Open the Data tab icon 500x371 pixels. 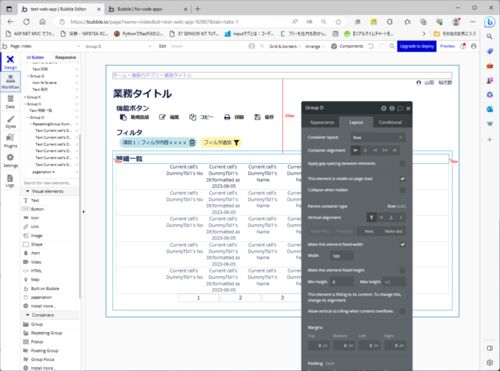pos(10,101)
